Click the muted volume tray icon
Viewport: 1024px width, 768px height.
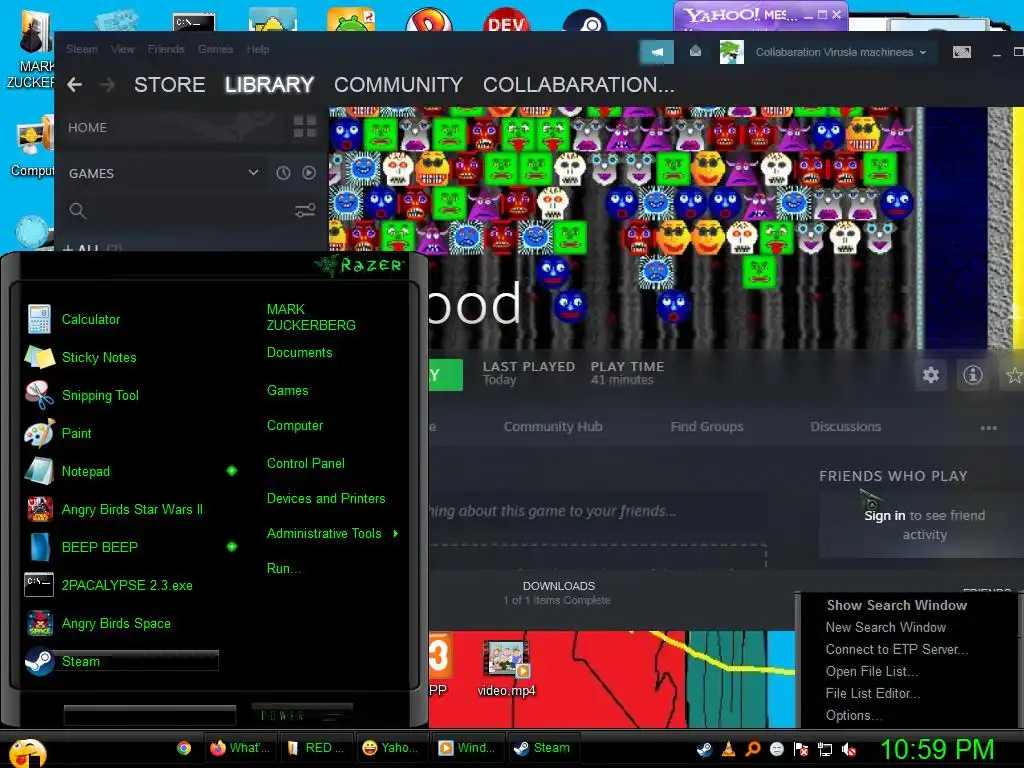(x=849, y=749)
